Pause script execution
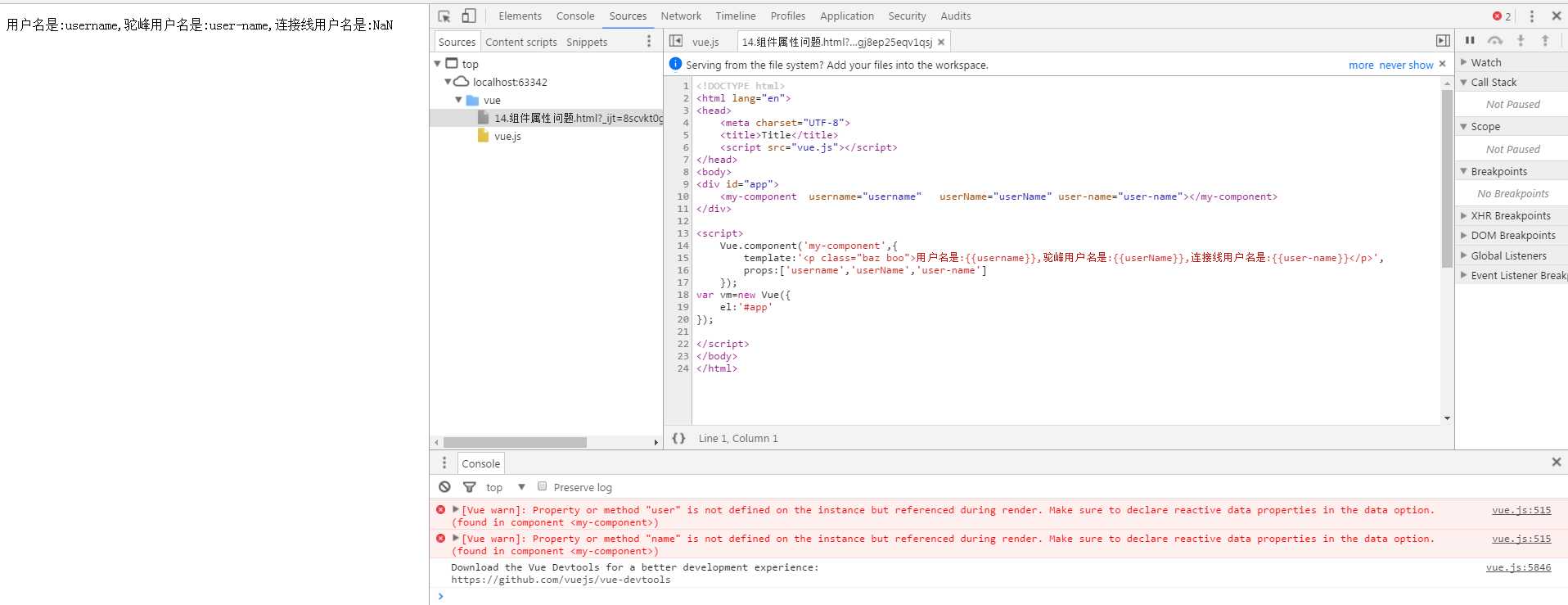 coord(1470,40)
